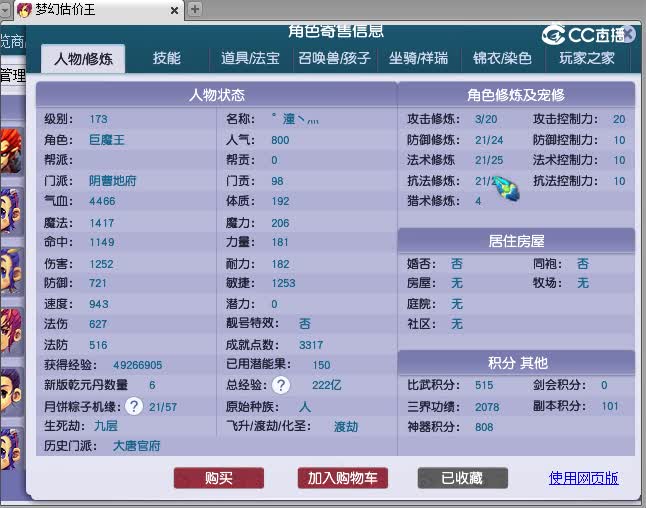Click the 居住房屋 section header
Viewport: 646px width, 508px height.
pyautogui.click(x=516, y=241)
